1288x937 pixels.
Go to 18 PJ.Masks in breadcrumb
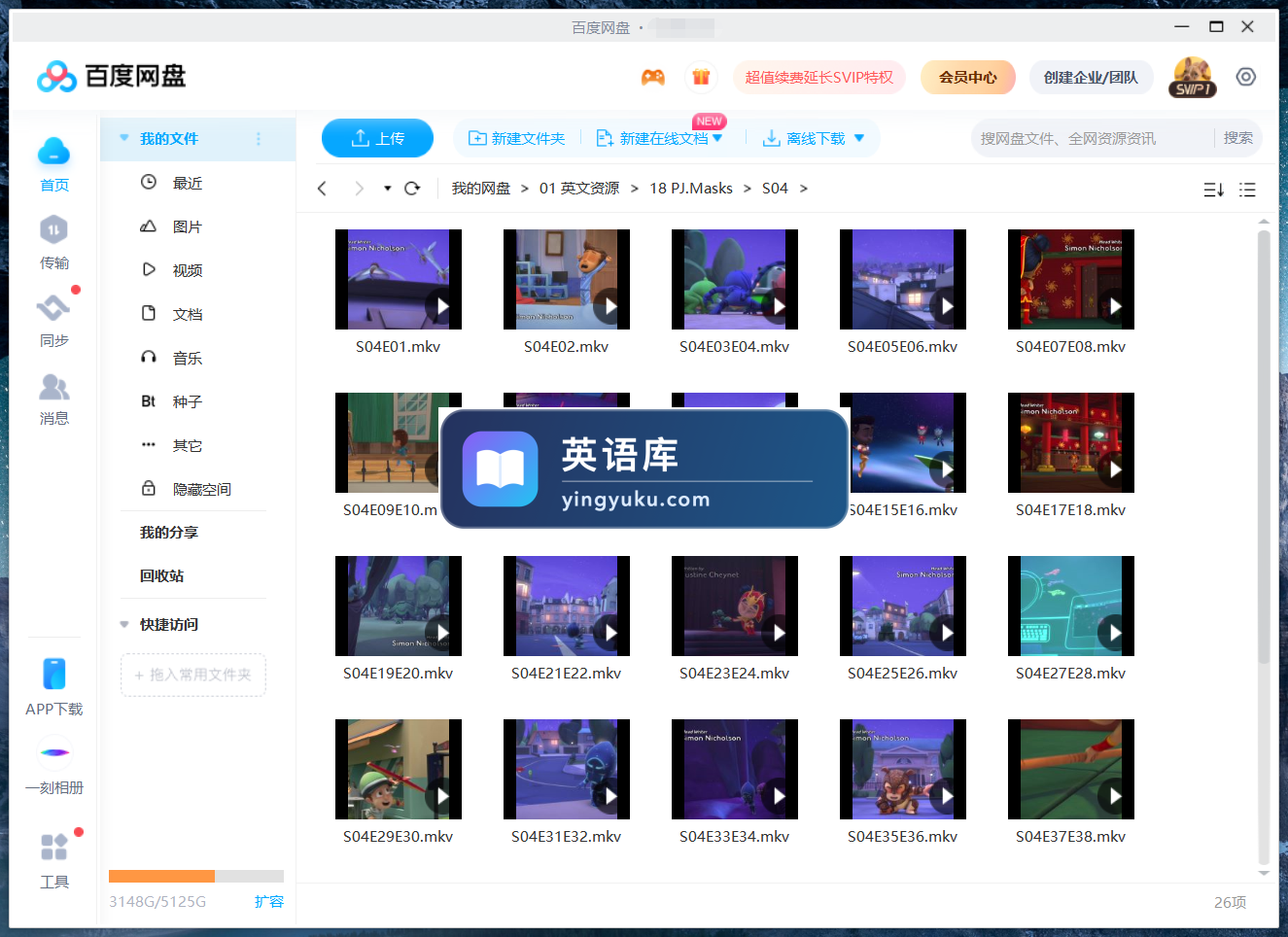tap(691, 189)
